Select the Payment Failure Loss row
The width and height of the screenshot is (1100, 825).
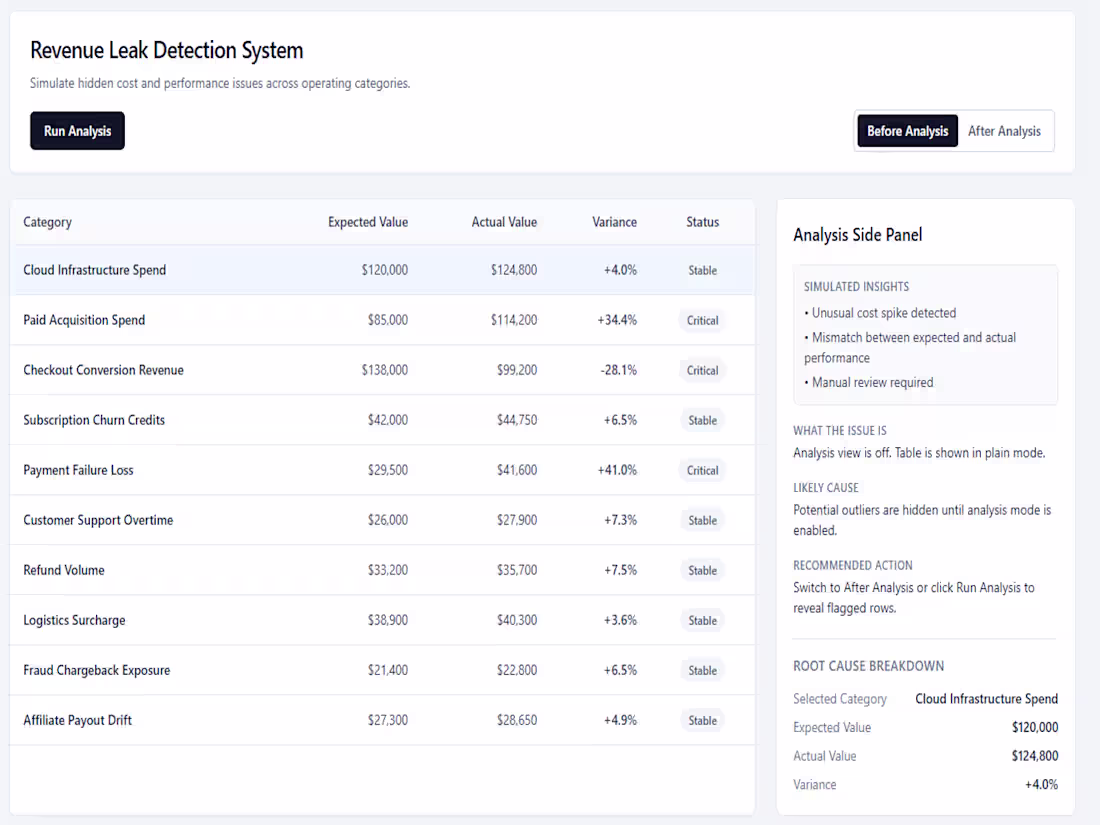(78, 470)
